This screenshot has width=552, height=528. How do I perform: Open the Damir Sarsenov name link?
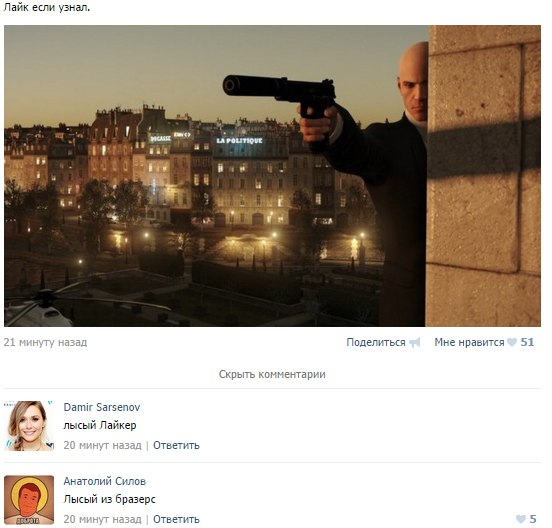[x=102, y=407]
